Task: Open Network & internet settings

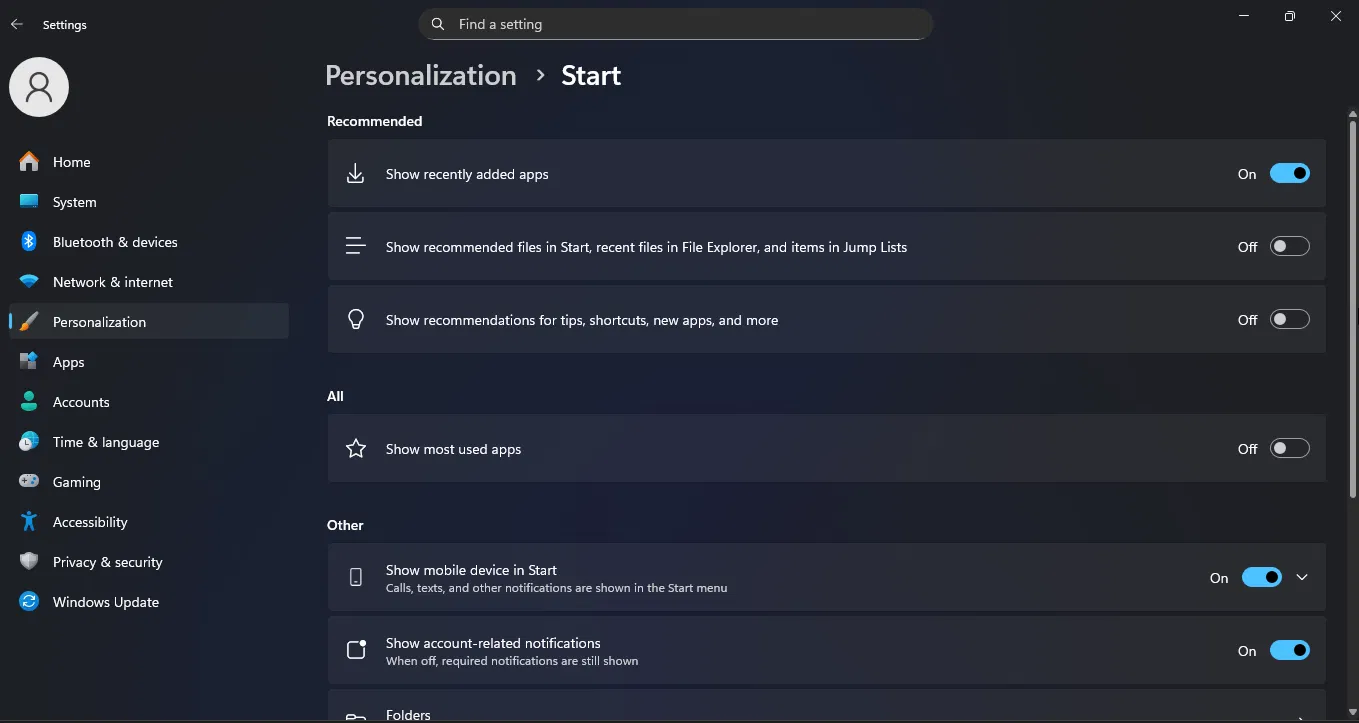Action: 29,281
